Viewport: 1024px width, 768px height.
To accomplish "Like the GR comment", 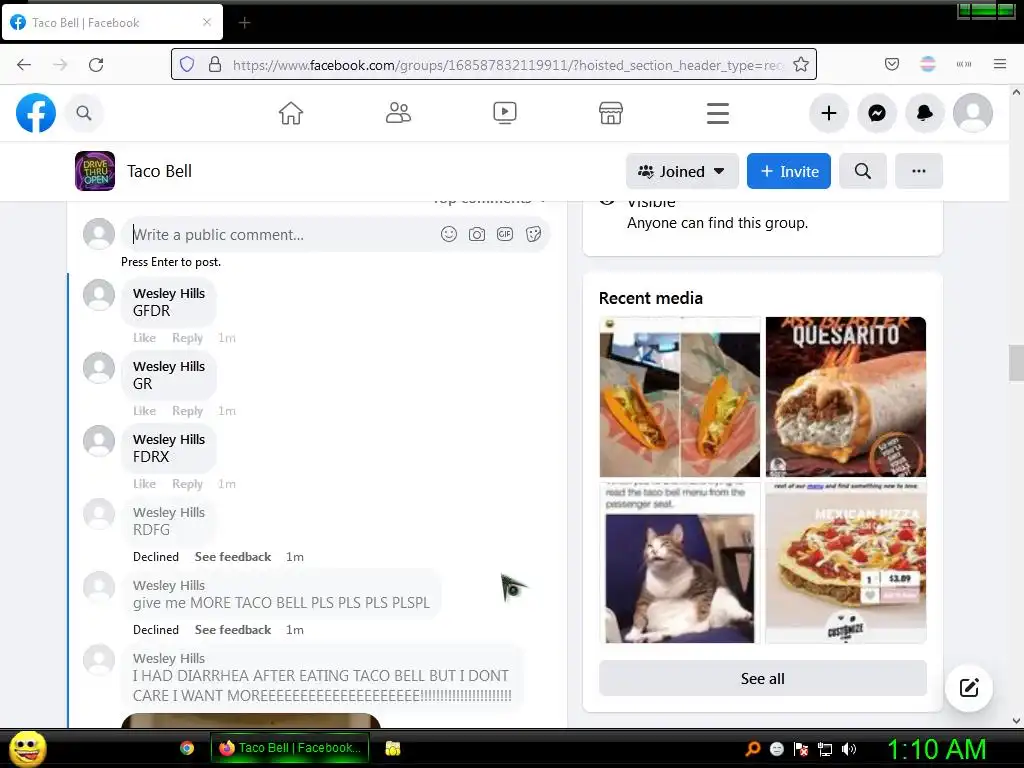I will coord(144,411).
